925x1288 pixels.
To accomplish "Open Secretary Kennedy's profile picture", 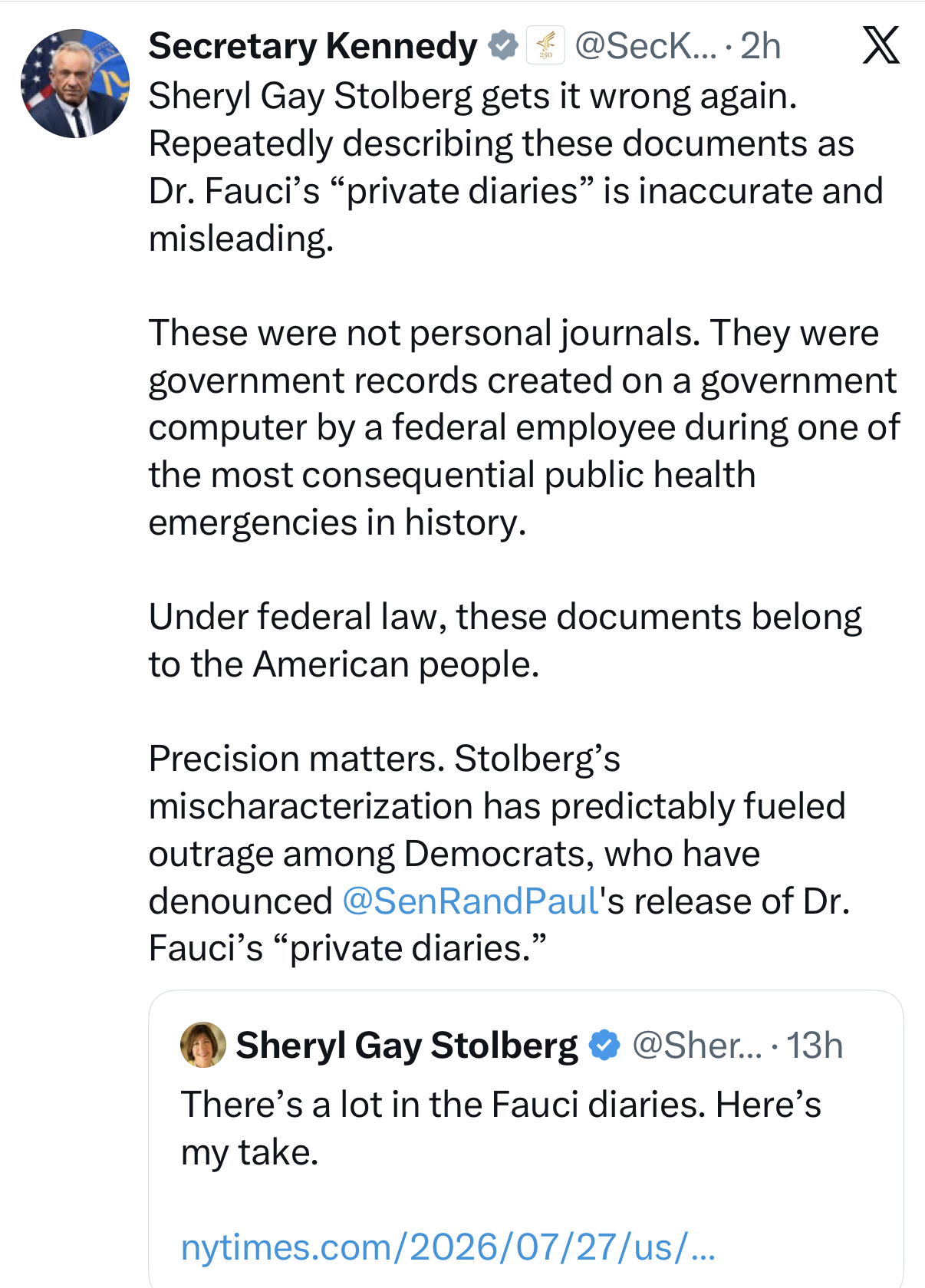I will click(74, 84).
